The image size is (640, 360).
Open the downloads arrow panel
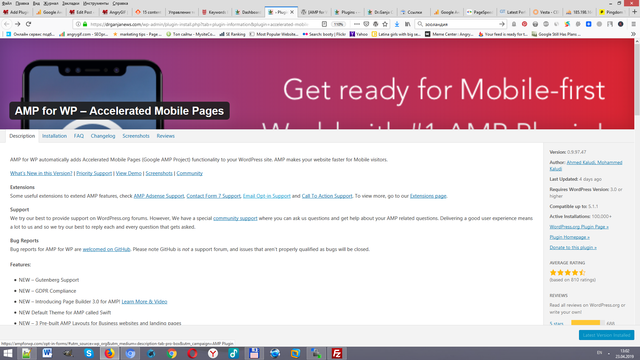click(x=397, y=24)
